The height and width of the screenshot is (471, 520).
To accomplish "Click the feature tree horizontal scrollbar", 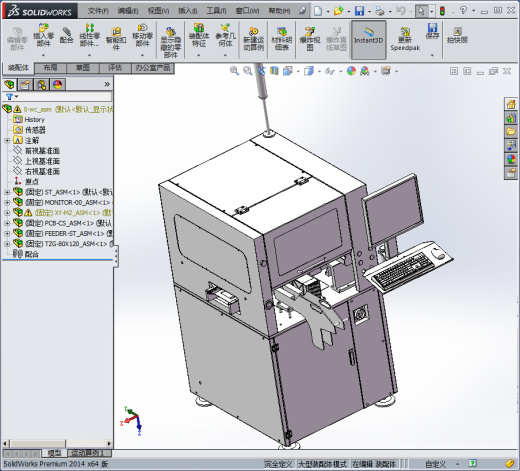I will (x=57, y=443).
